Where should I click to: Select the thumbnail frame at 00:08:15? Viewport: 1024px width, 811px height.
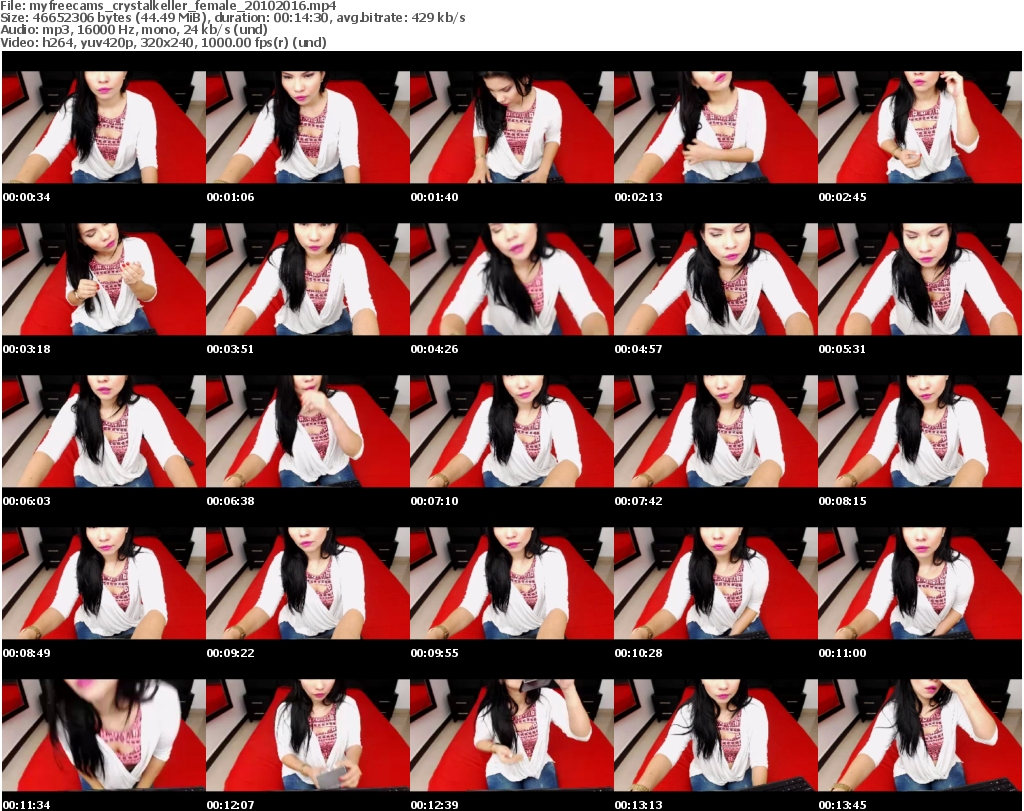tap(920, 432)
